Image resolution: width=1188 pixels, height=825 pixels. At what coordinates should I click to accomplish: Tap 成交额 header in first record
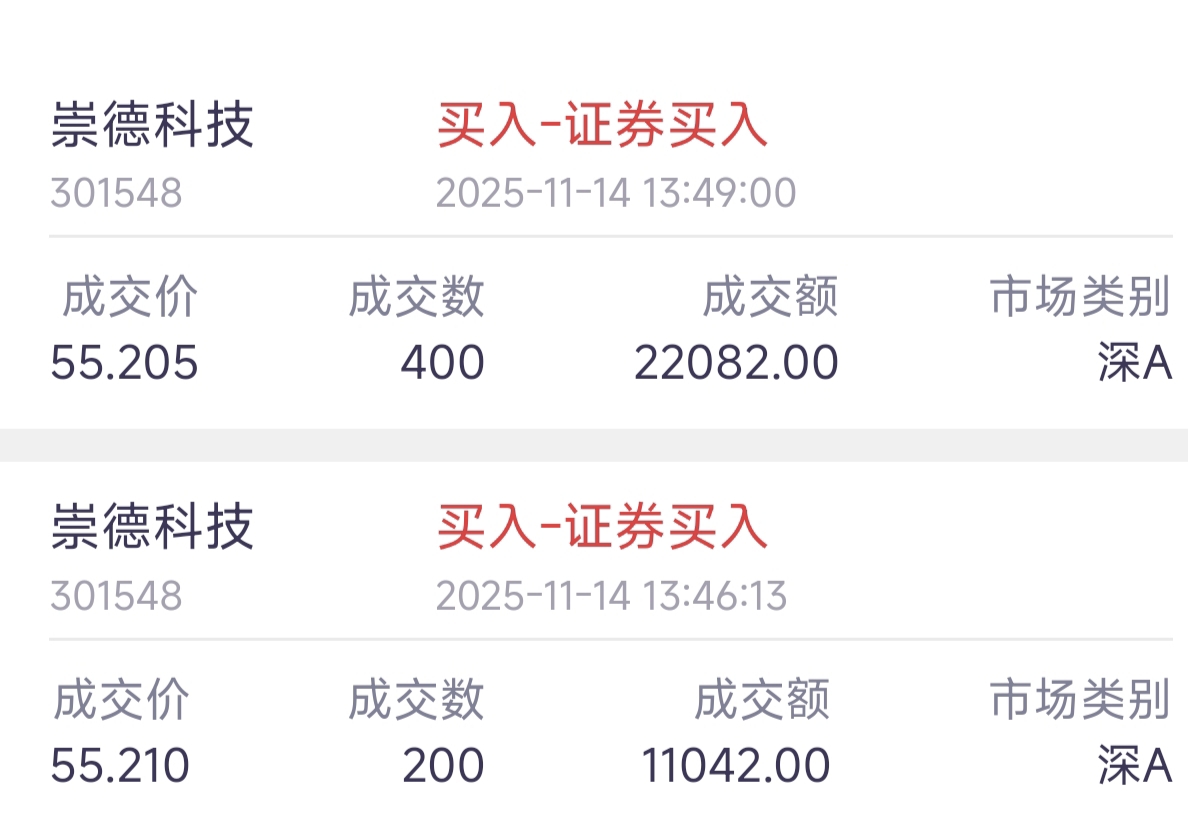[x=770, y=298]
